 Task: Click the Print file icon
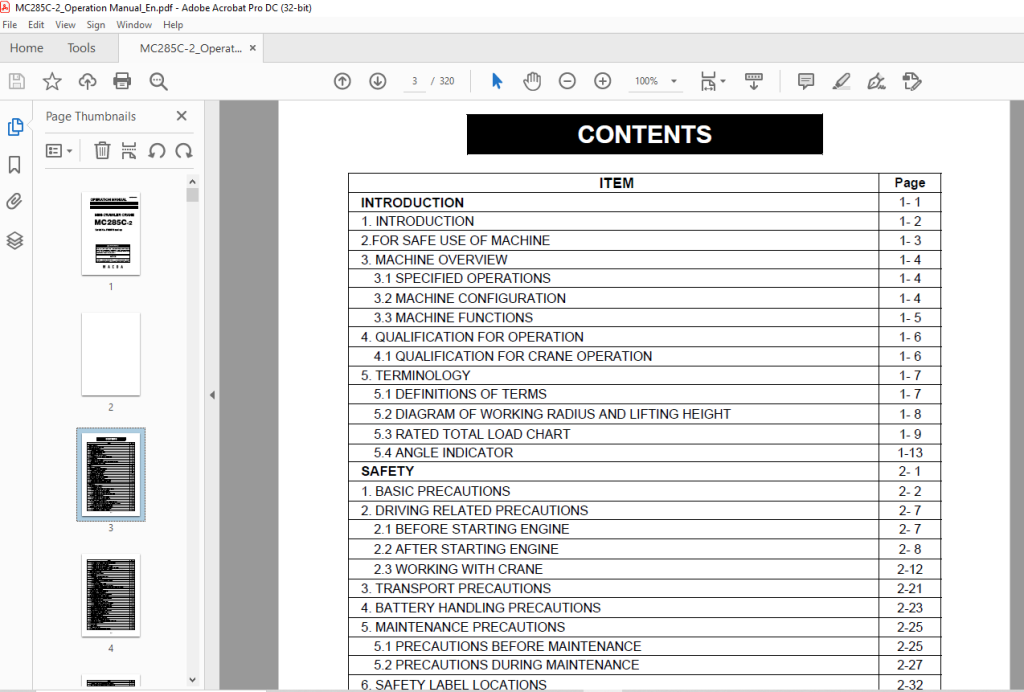tap(122, 81)
